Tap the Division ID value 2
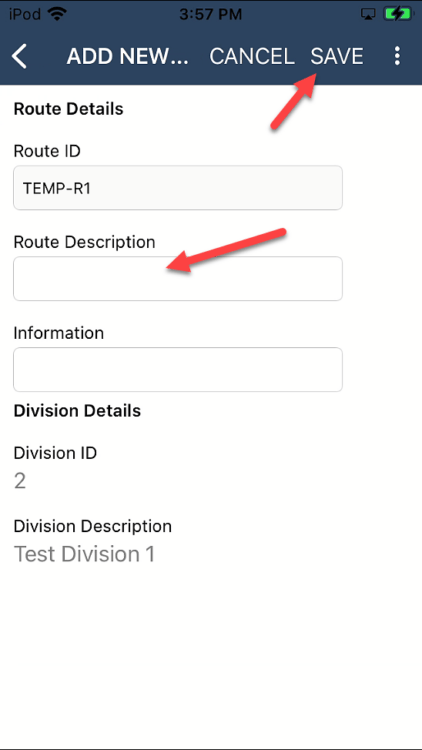This screenshot has width=422, height=750. coord(20,481)
